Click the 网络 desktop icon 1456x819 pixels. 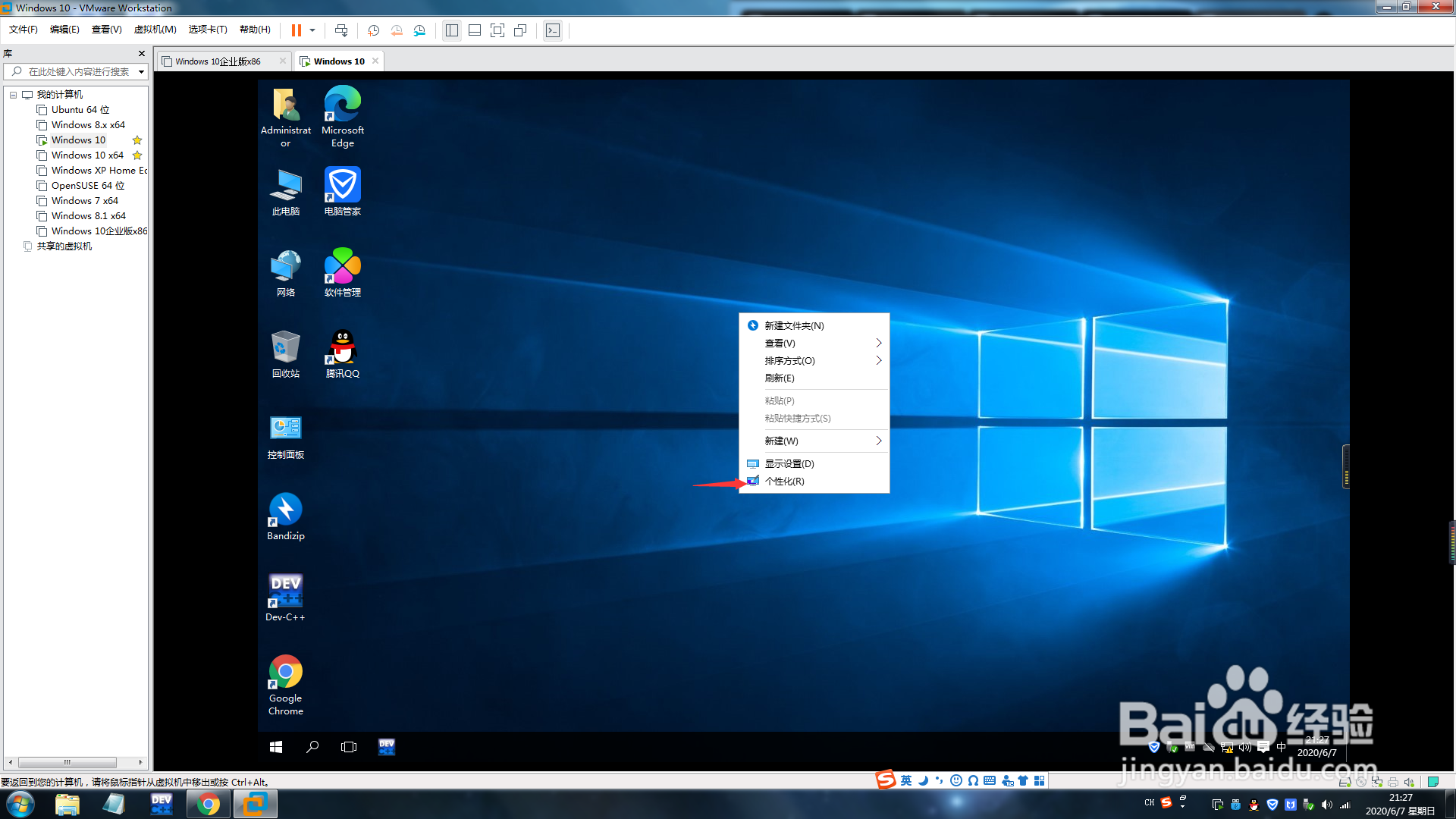click(x=286, y=273)
